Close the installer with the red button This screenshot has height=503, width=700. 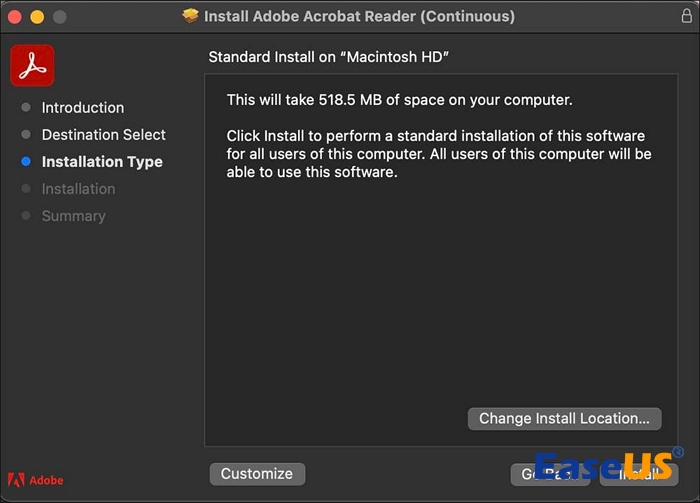click(16, 17)
